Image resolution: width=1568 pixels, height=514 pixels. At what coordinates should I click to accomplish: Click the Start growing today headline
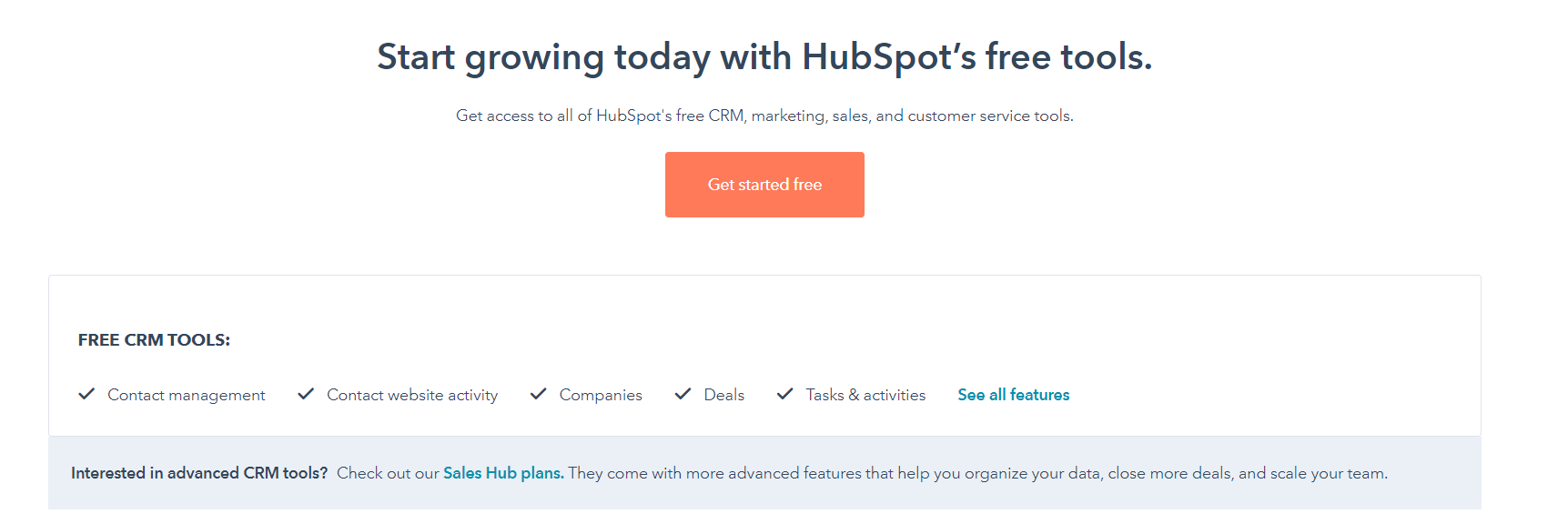pyautogui.click(x=764, y=56)
